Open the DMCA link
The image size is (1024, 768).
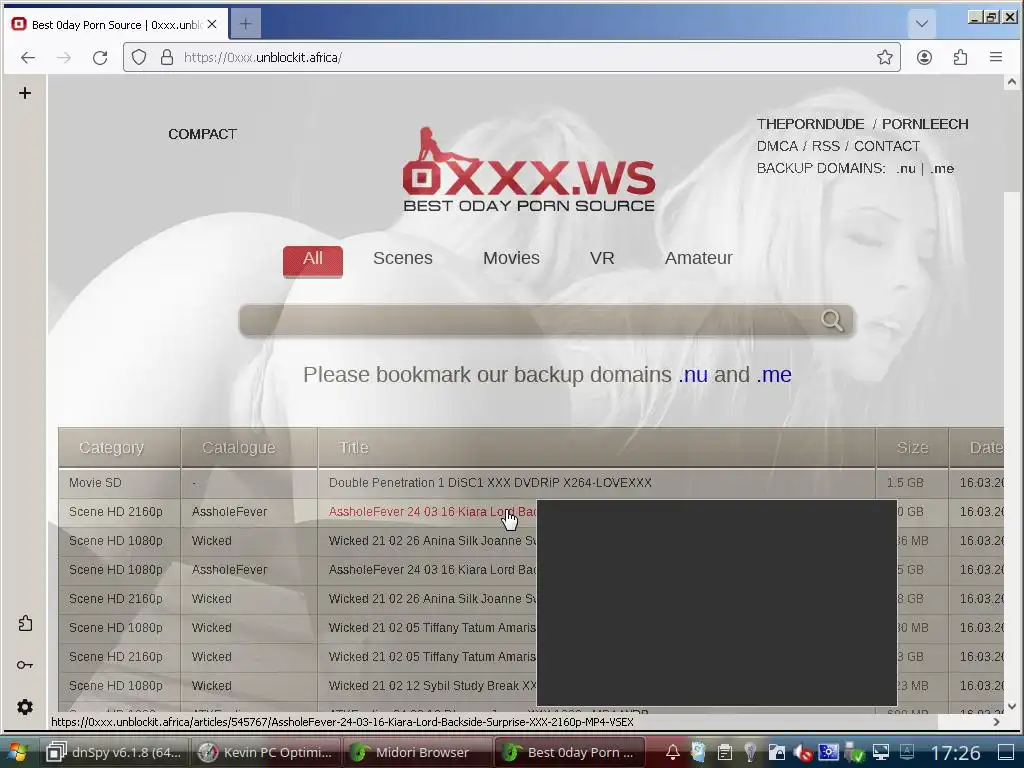777,146
